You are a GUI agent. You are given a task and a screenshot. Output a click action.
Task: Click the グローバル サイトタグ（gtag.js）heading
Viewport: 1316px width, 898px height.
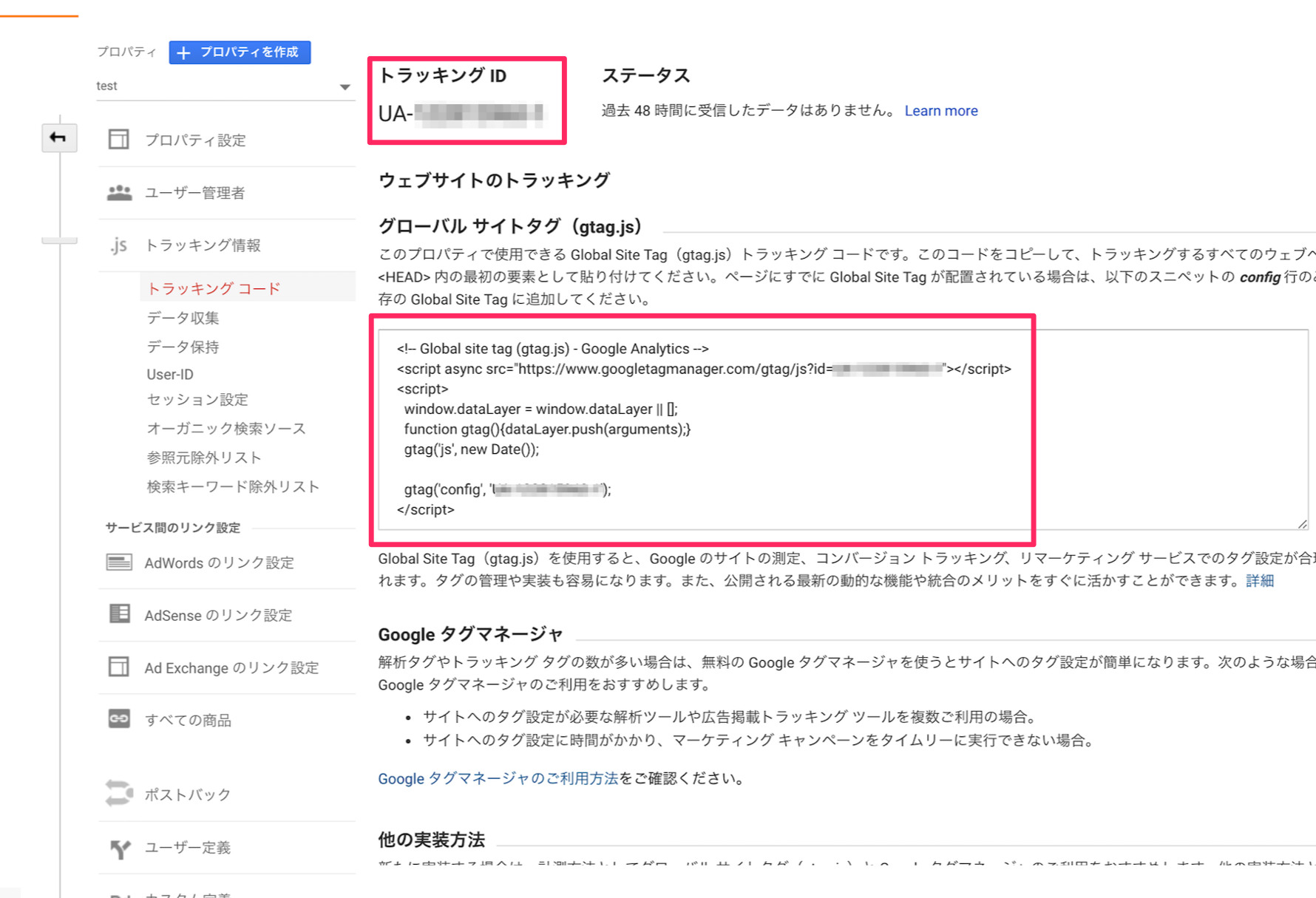(x=511, y=226)
